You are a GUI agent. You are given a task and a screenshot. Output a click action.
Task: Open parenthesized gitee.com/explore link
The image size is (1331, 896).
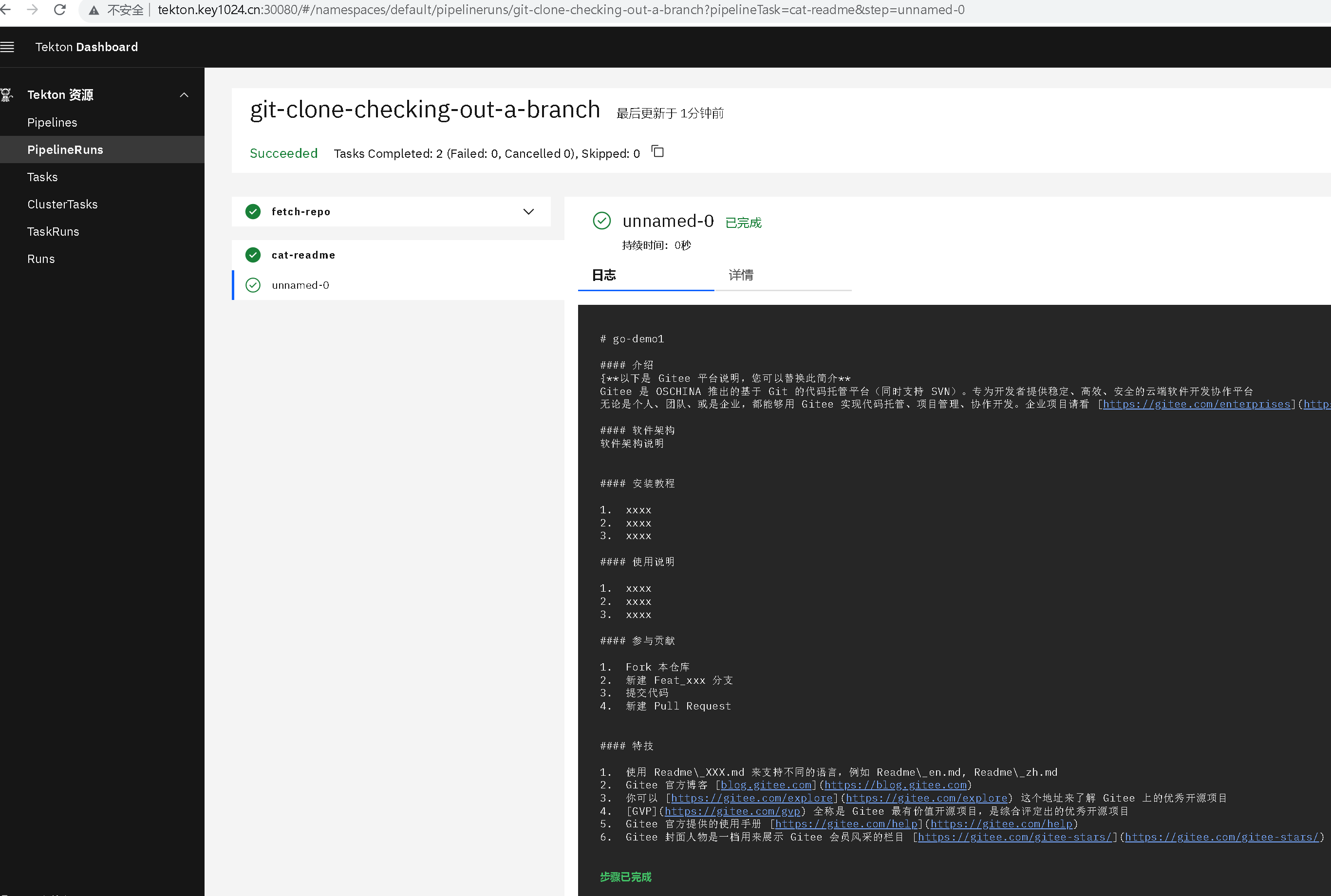pyautogui.click(x=926, y=798)
